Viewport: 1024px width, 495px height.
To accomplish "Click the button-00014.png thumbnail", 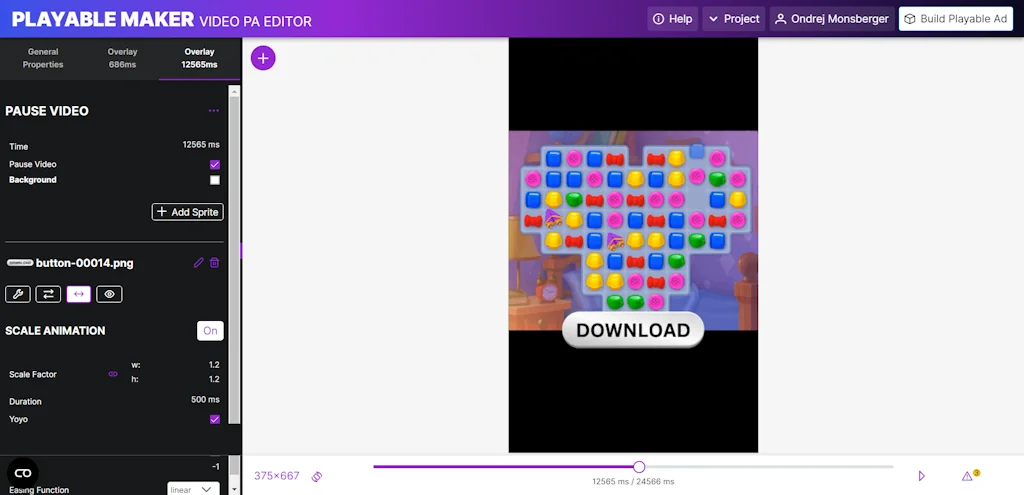I will coord(20,263).
